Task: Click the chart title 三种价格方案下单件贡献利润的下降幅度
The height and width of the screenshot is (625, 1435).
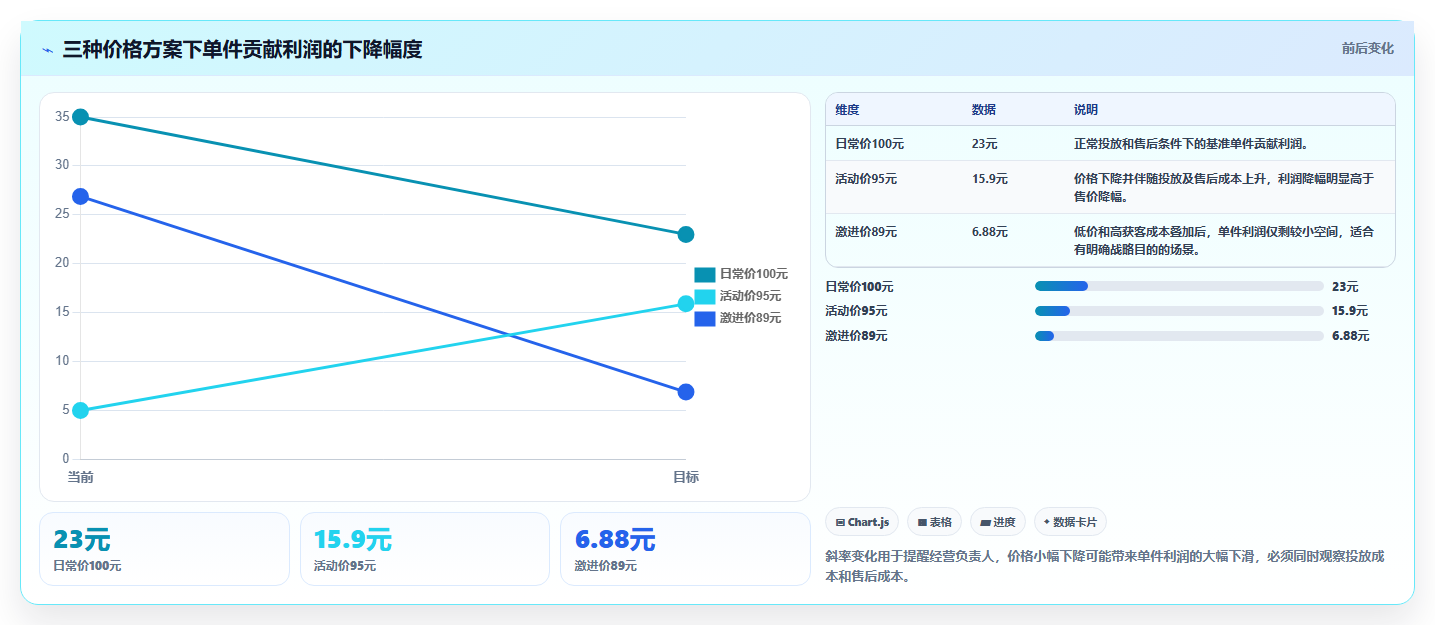Action: coord(242,49)
